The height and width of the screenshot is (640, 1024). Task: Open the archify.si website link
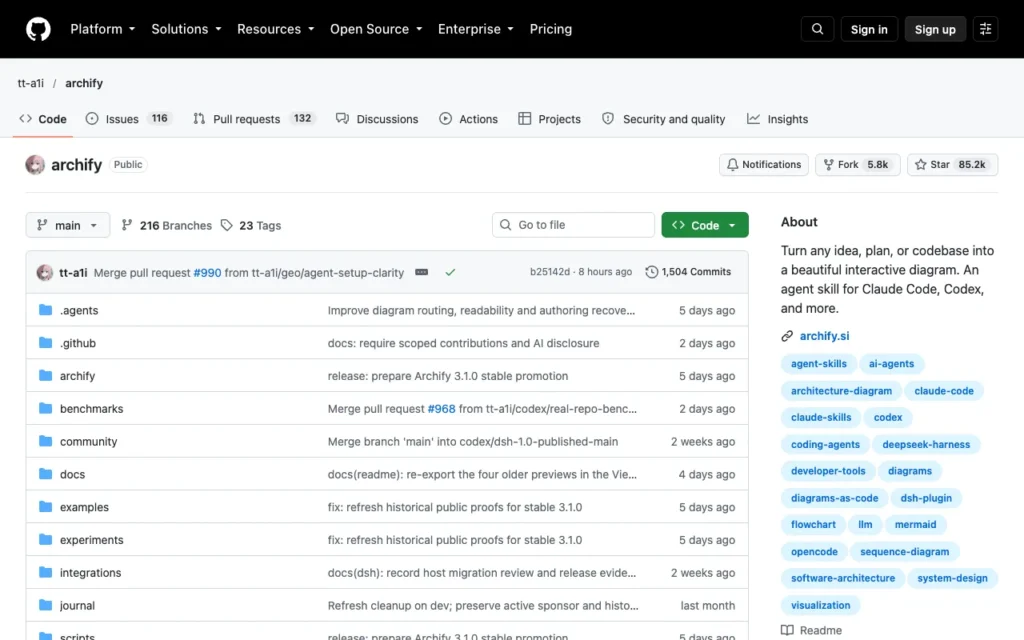tap(824, 336)
